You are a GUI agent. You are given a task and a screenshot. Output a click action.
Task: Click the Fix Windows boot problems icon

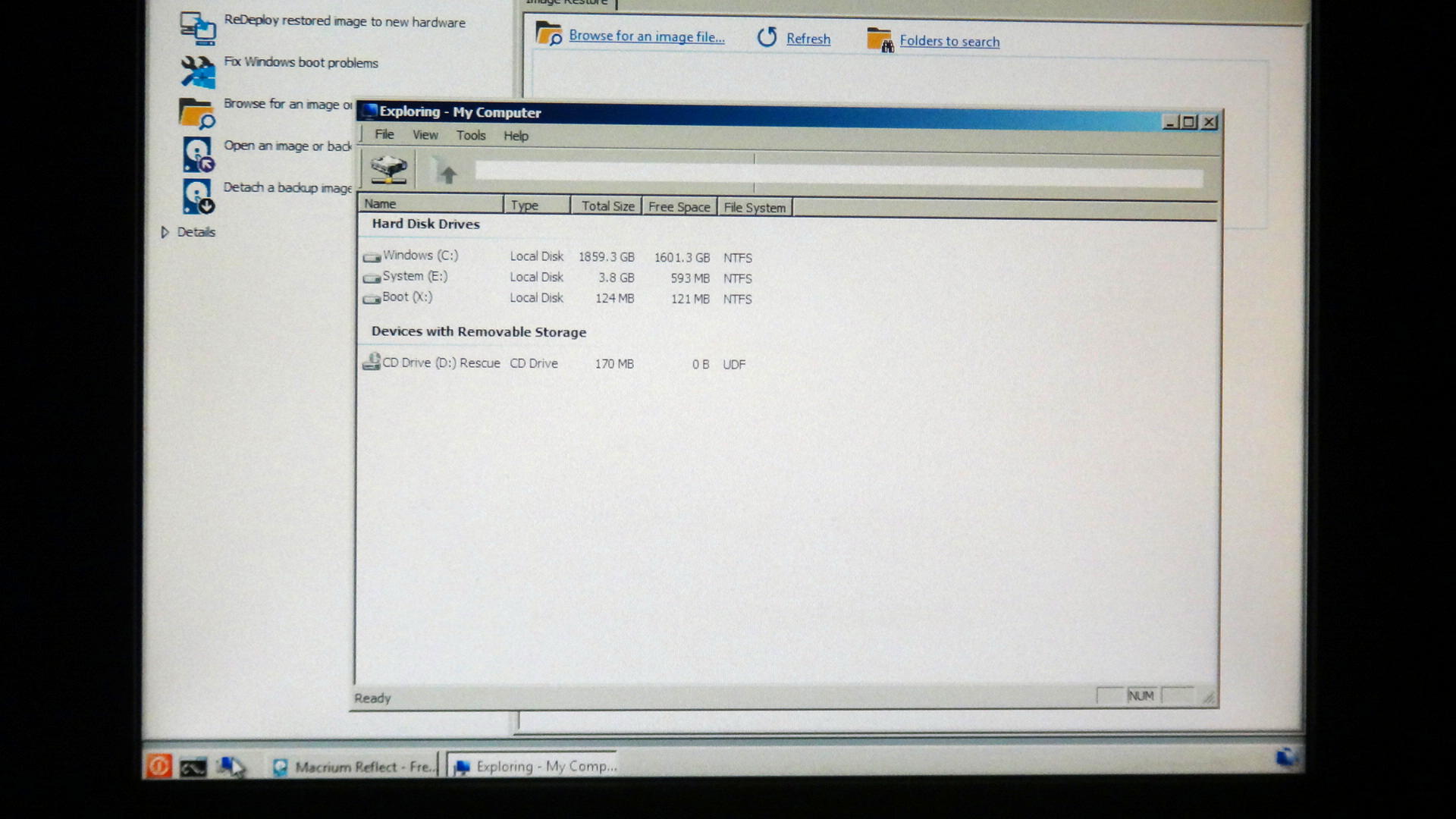click(197, 71)
